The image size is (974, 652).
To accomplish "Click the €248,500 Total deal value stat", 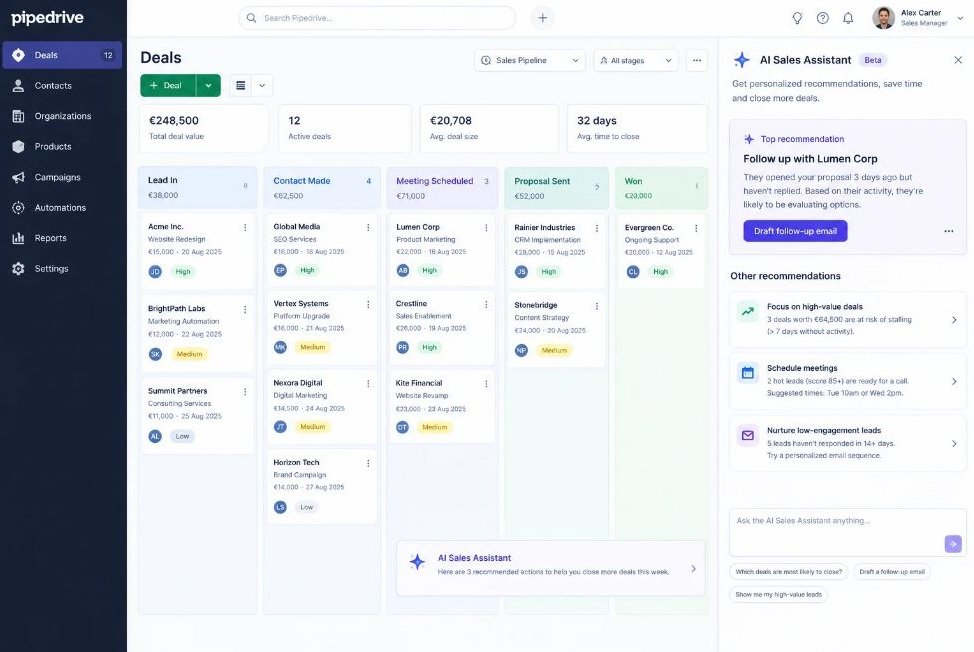I will [x=204, y=128].
